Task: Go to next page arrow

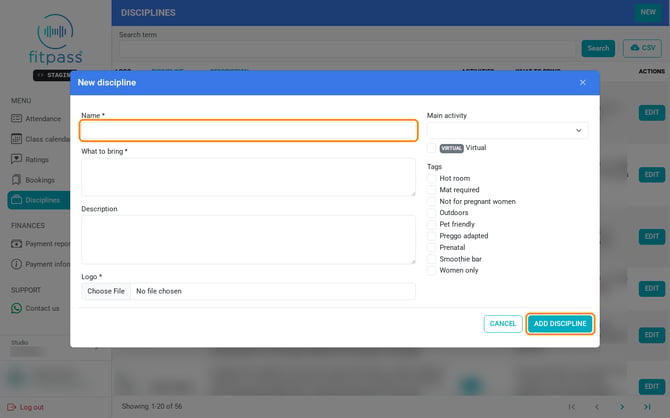Action: [622, 407]
